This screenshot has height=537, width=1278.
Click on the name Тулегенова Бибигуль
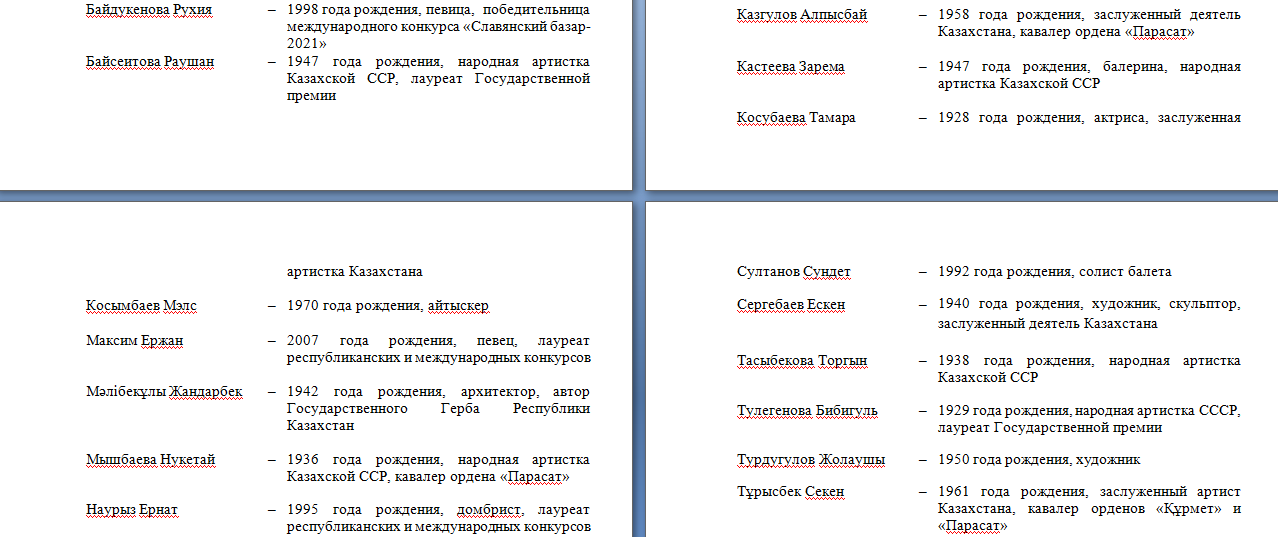click(x=807, y=411)
